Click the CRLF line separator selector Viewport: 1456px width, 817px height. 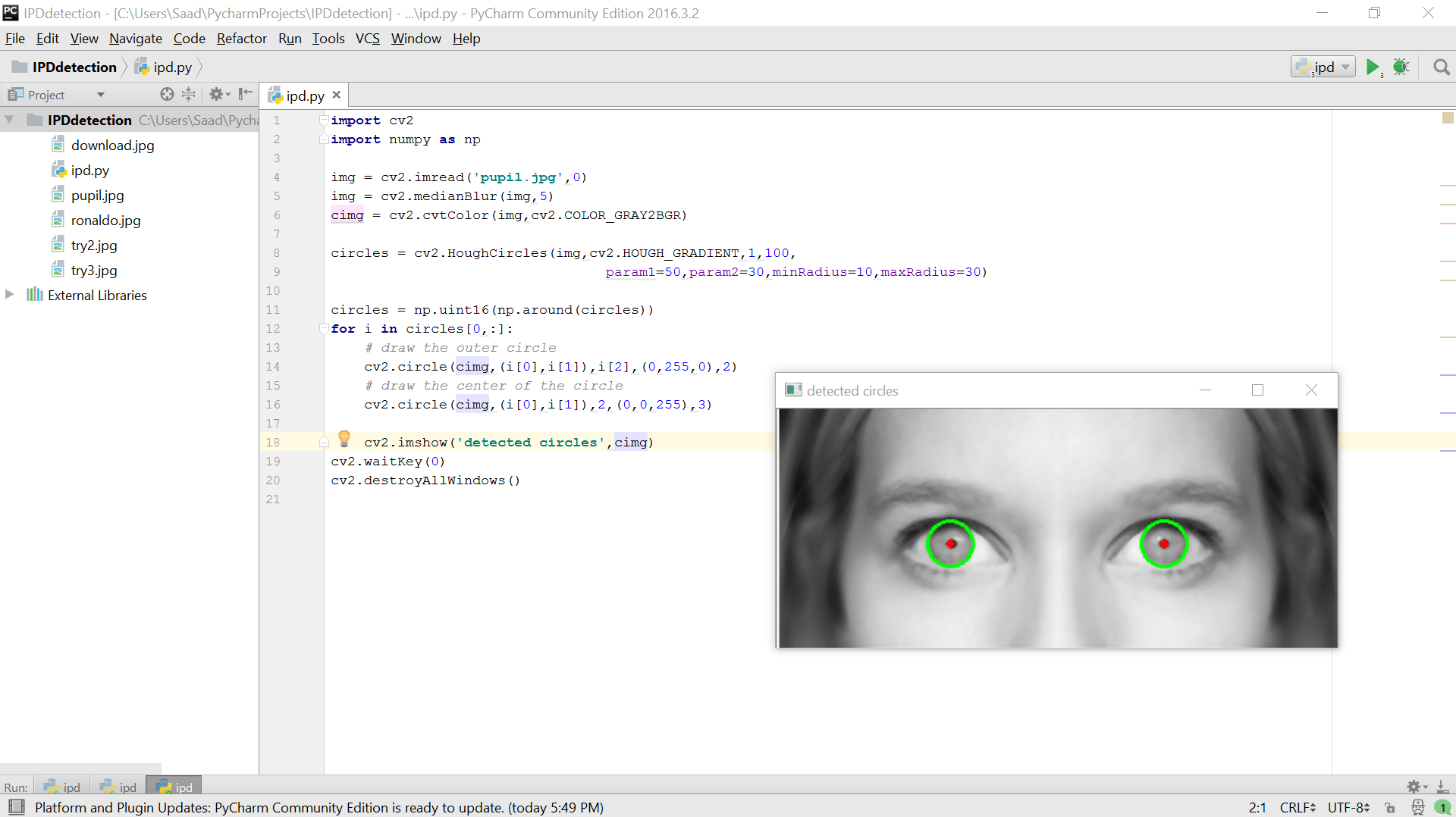click(x=1297, y=808)
